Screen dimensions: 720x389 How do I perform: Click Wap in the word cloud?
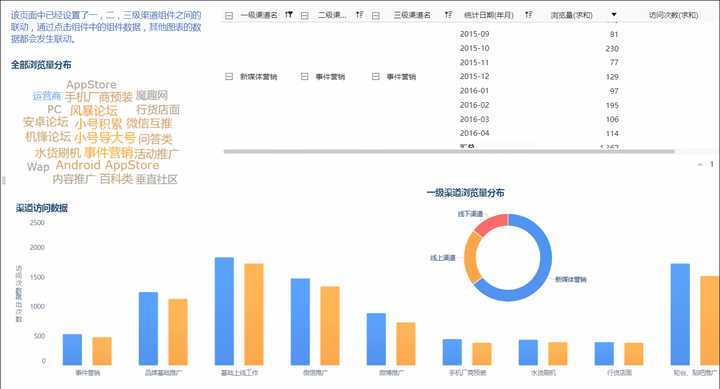coord(38,167)
